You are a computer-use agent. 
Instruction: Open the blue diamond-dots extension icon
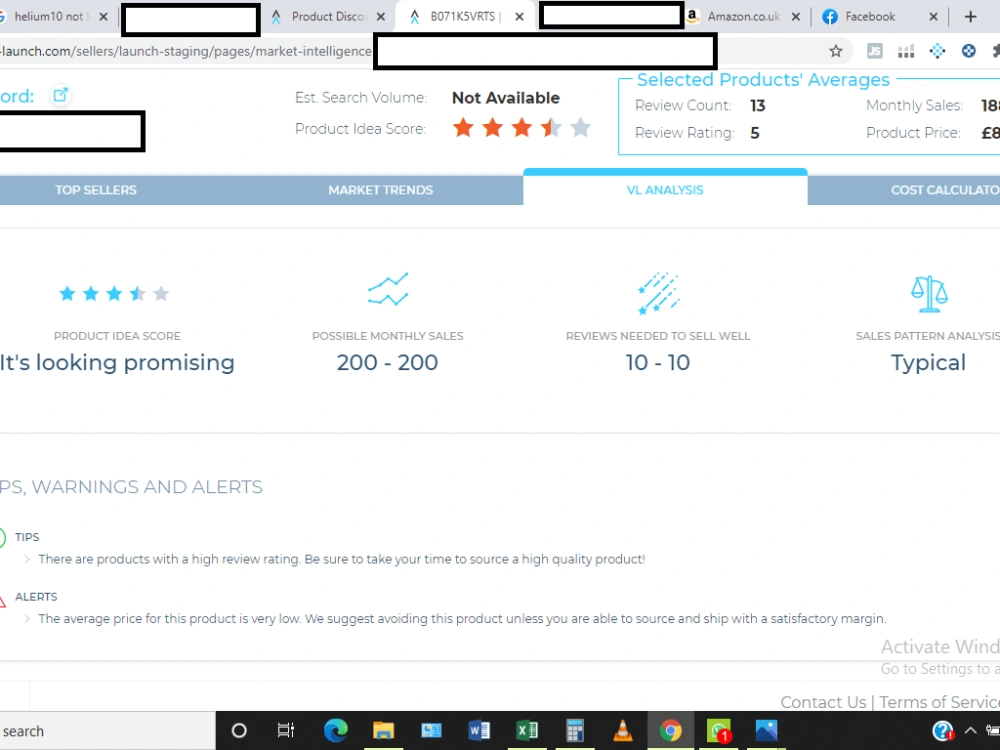(937, 51)
